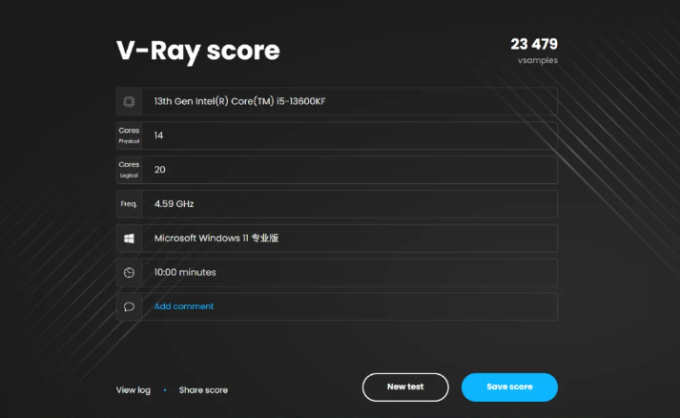Select the 10:00 minutes duration text

coord(185,272)
